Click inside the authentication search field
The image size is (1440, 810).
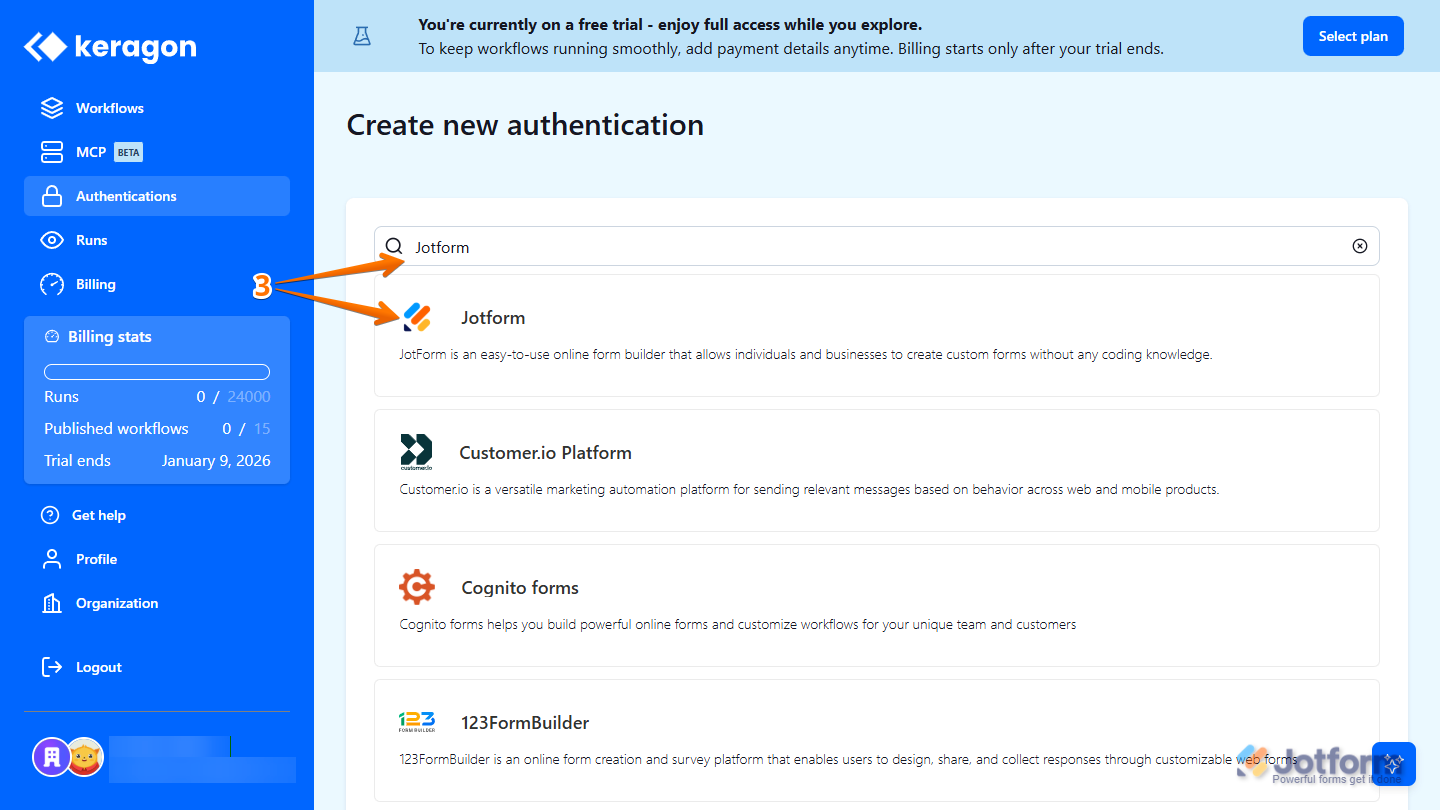coord(700,246)
